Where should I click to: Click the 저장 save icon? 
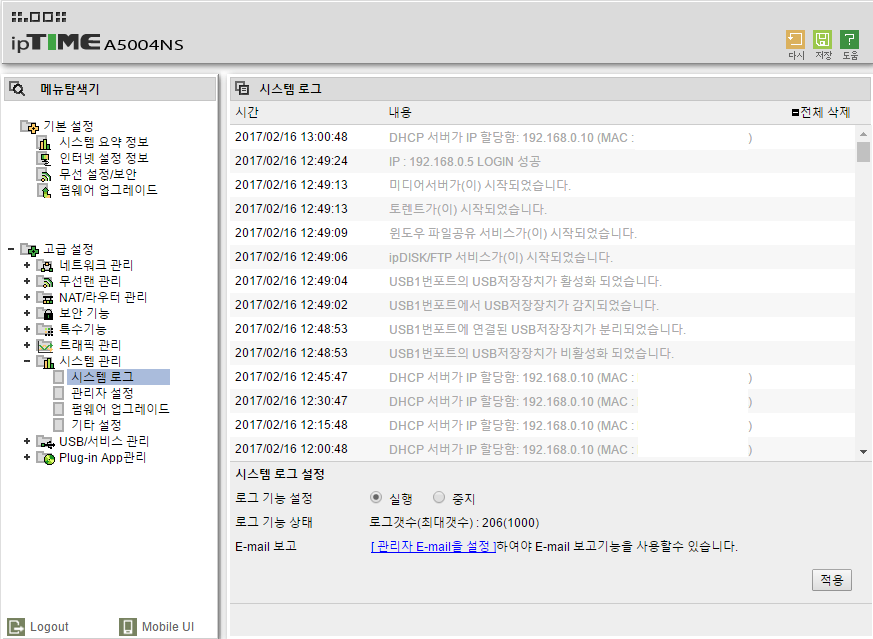point(822,40)
